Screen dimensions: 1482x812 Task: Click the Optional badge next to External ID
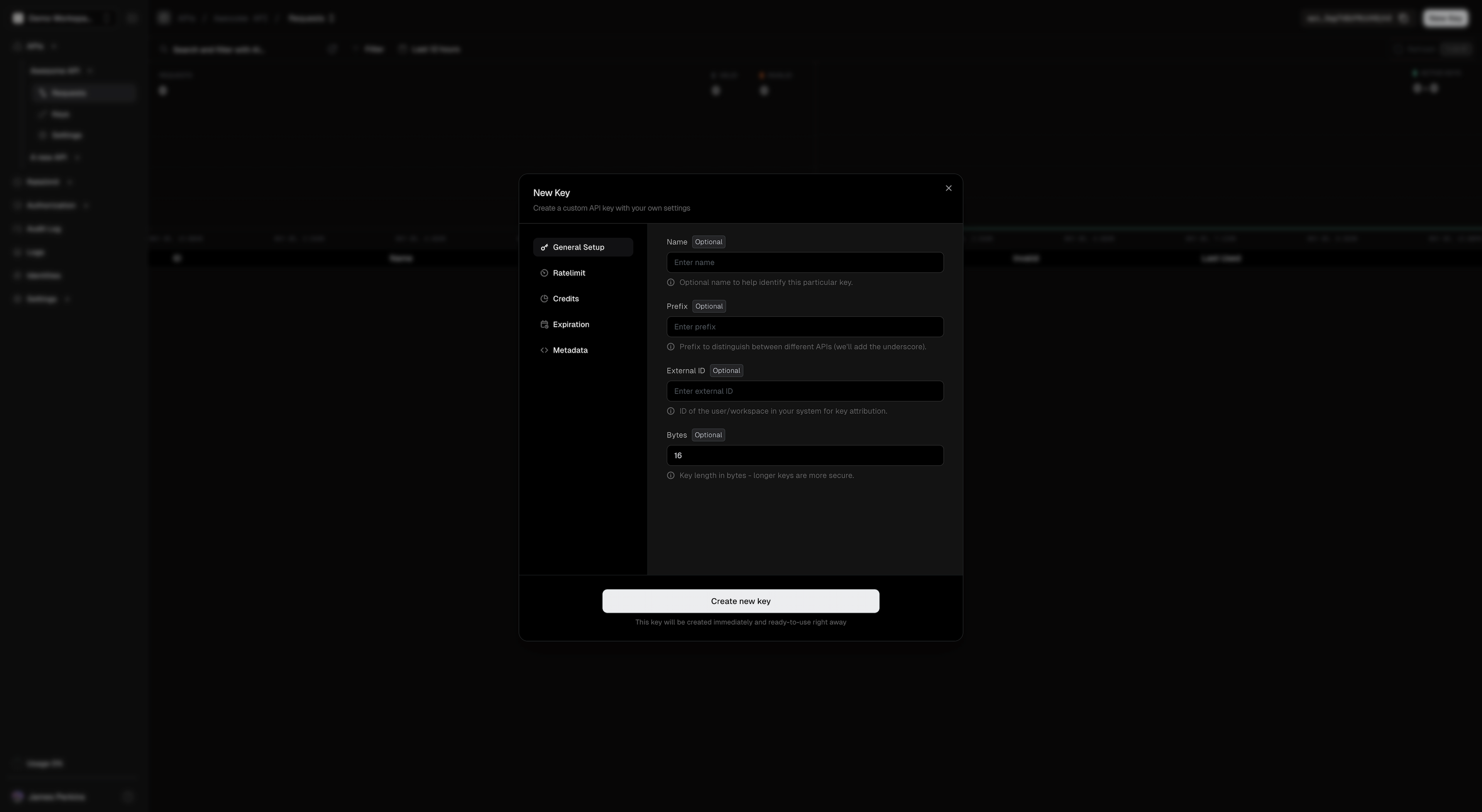[x=726, y=371]
